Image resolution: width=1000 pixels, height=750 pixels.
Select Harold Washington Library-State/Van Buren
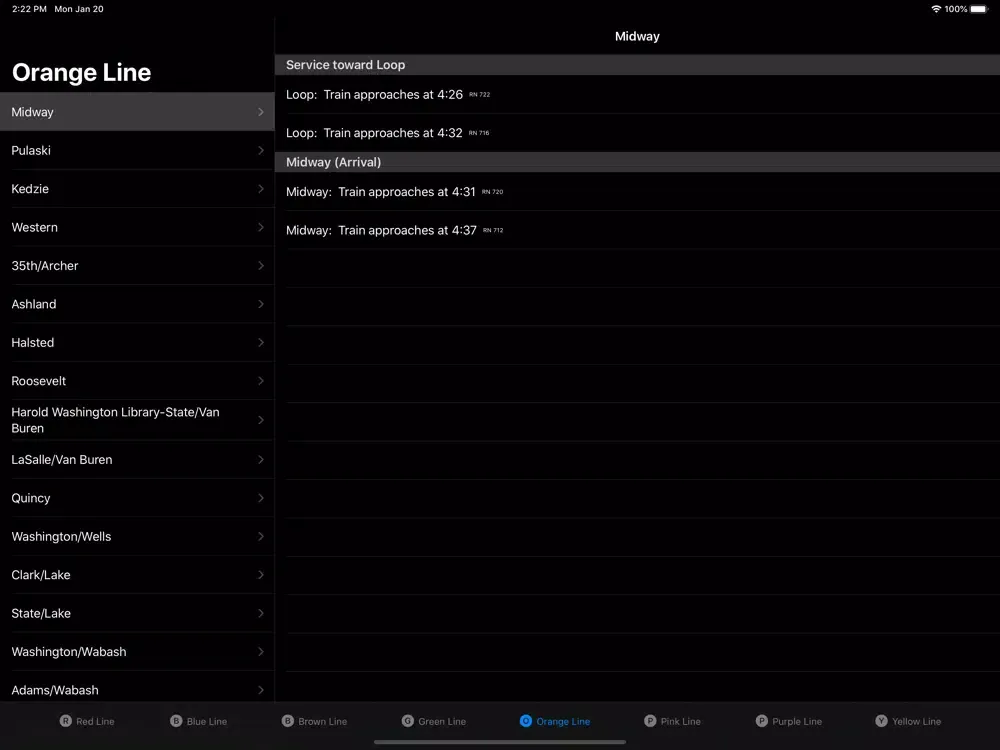137,420
